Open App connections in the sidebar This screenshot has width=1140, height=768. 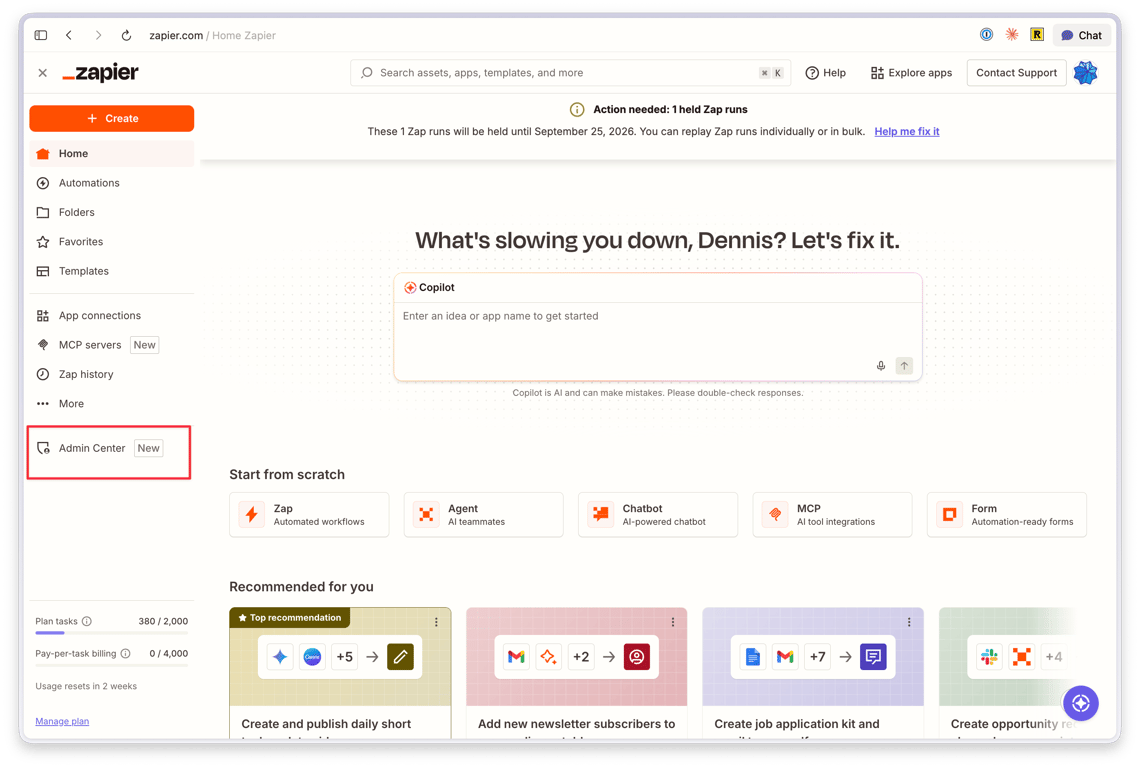point(112,316)
